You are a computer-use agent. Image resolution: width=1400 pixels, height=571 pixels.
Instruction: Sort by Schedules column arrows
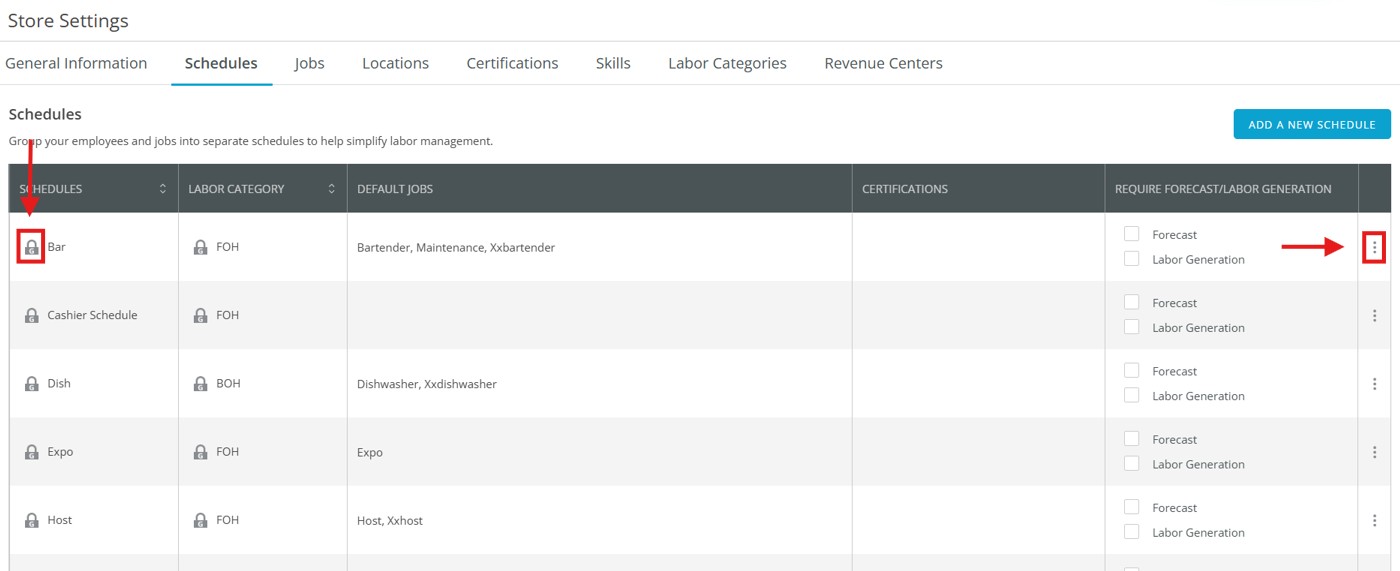(163, 189)
